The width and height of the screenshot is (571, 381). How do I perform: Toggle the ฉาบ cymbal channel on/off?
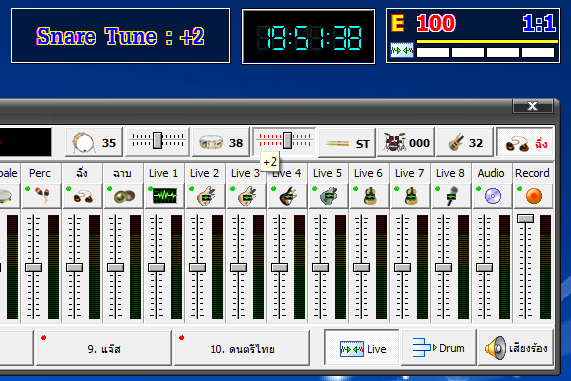pos(123,196)
